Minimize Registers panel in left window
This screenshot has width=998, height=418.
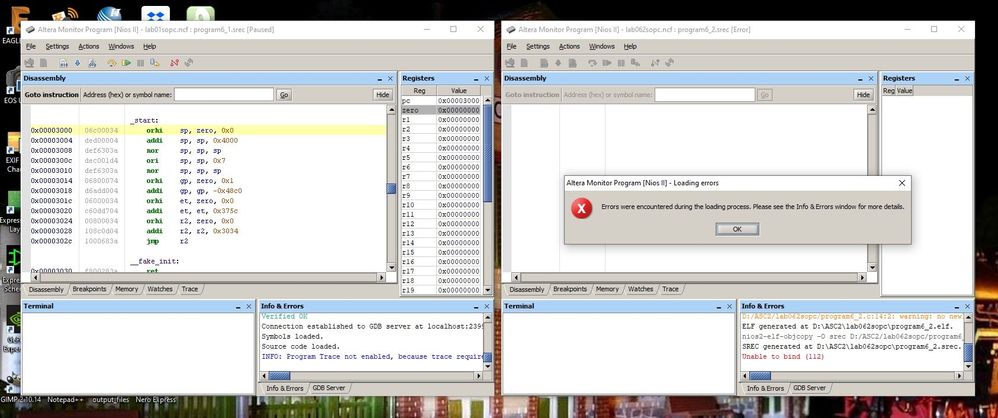point(476,79)
